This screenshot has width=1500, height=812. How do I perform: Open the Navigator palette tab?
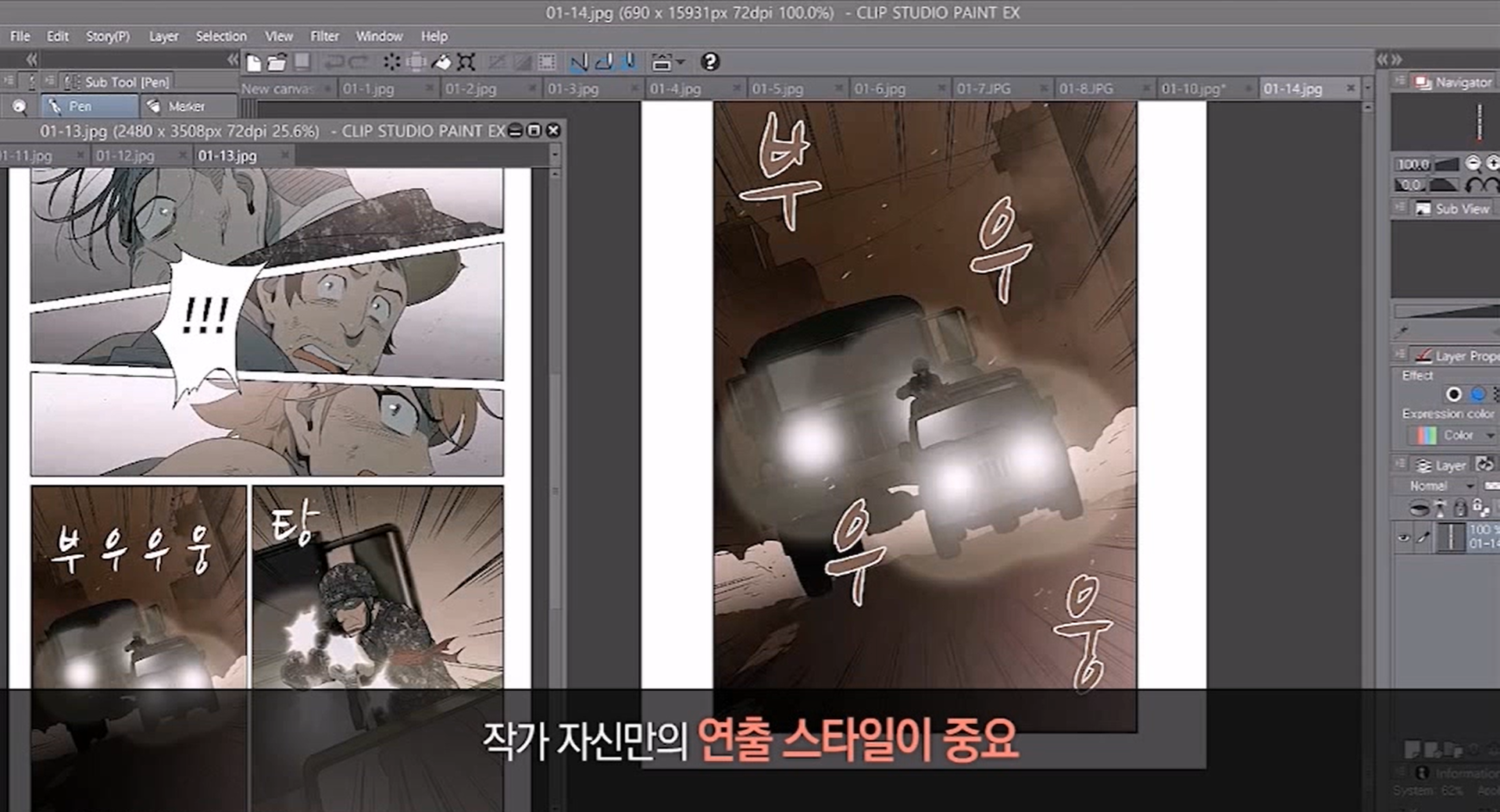1454,82
